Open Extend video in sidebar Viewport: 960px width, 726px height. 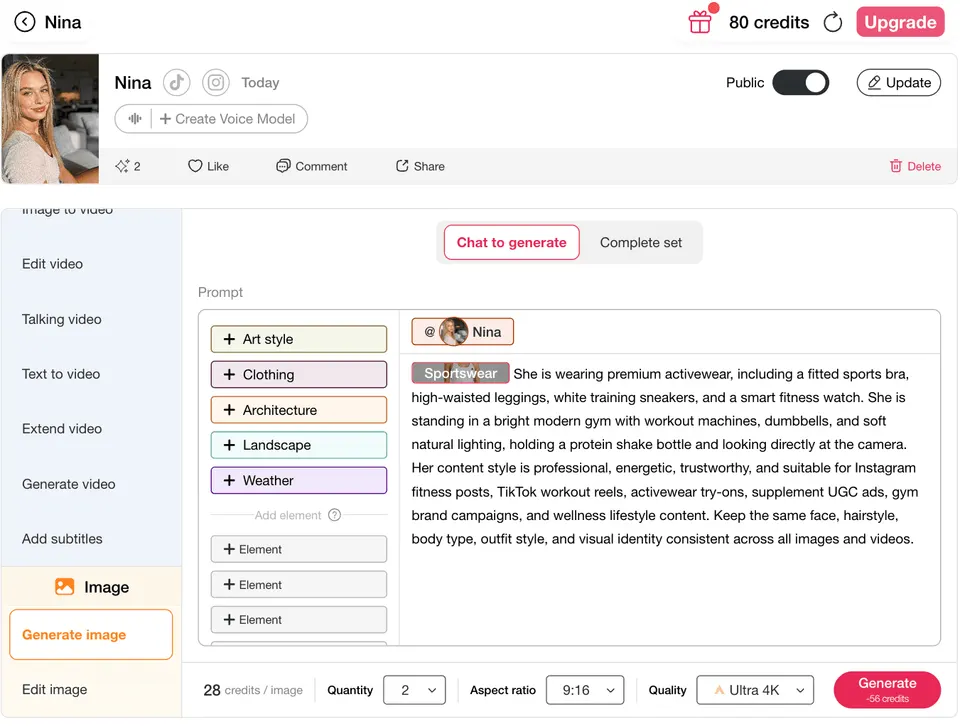point(62,428)
